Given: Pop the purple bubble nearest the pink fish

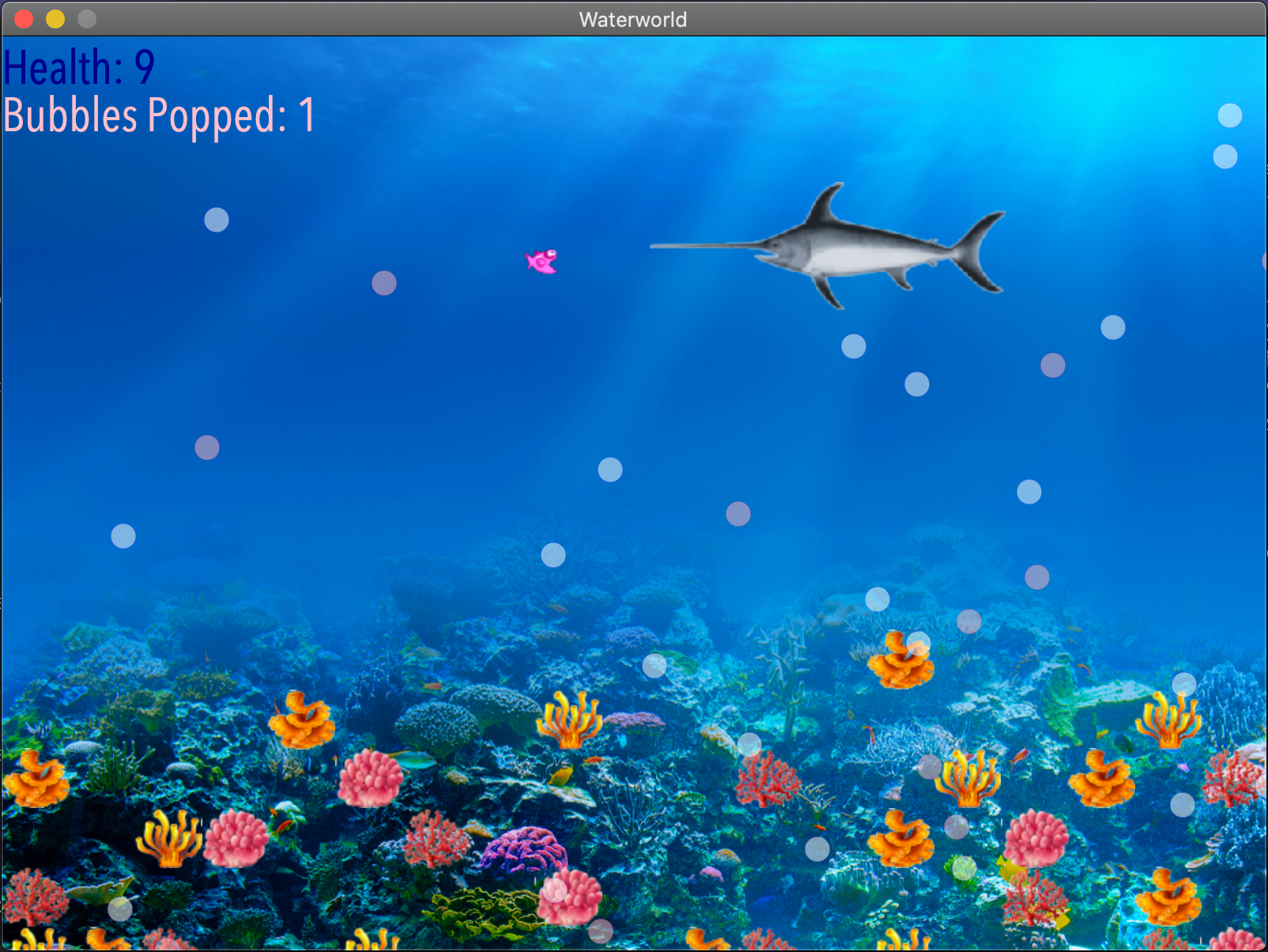Looking at the screenshot, I should point(384,283).
